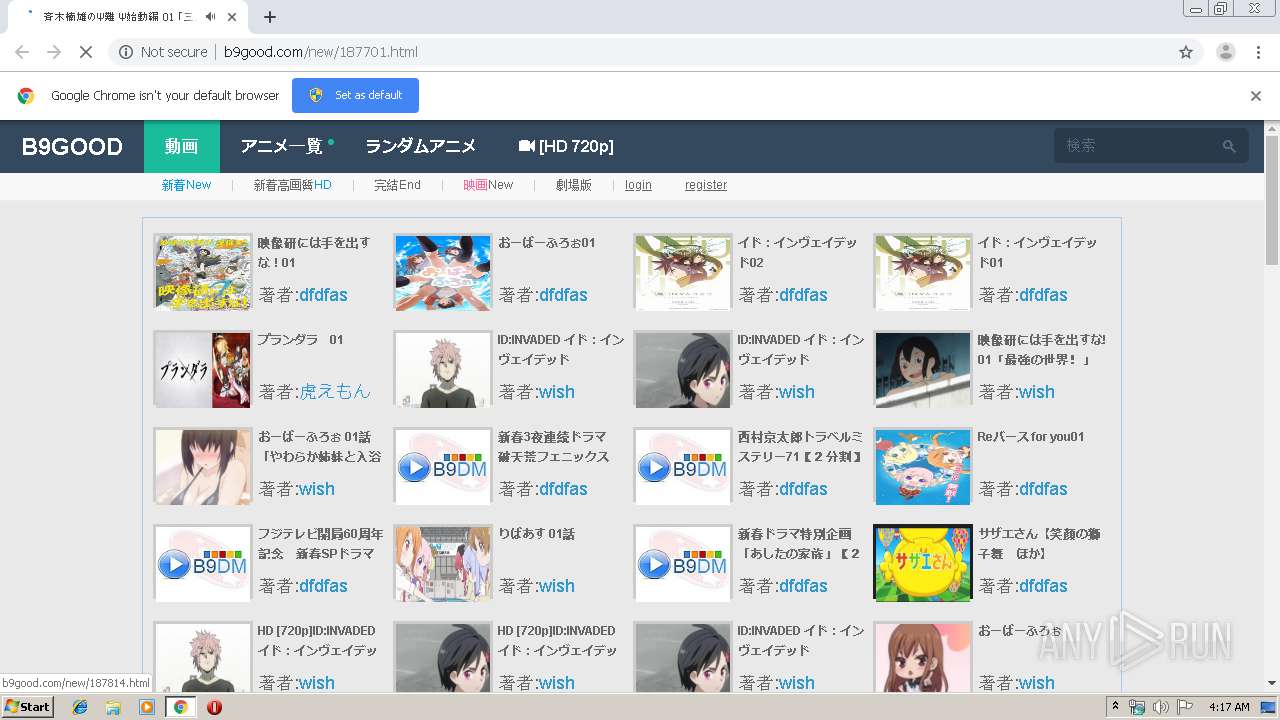Open 新春3夜連続ドラマ B9DM play thumbnail
The image size is (1280, 720).
pos(443,466)
